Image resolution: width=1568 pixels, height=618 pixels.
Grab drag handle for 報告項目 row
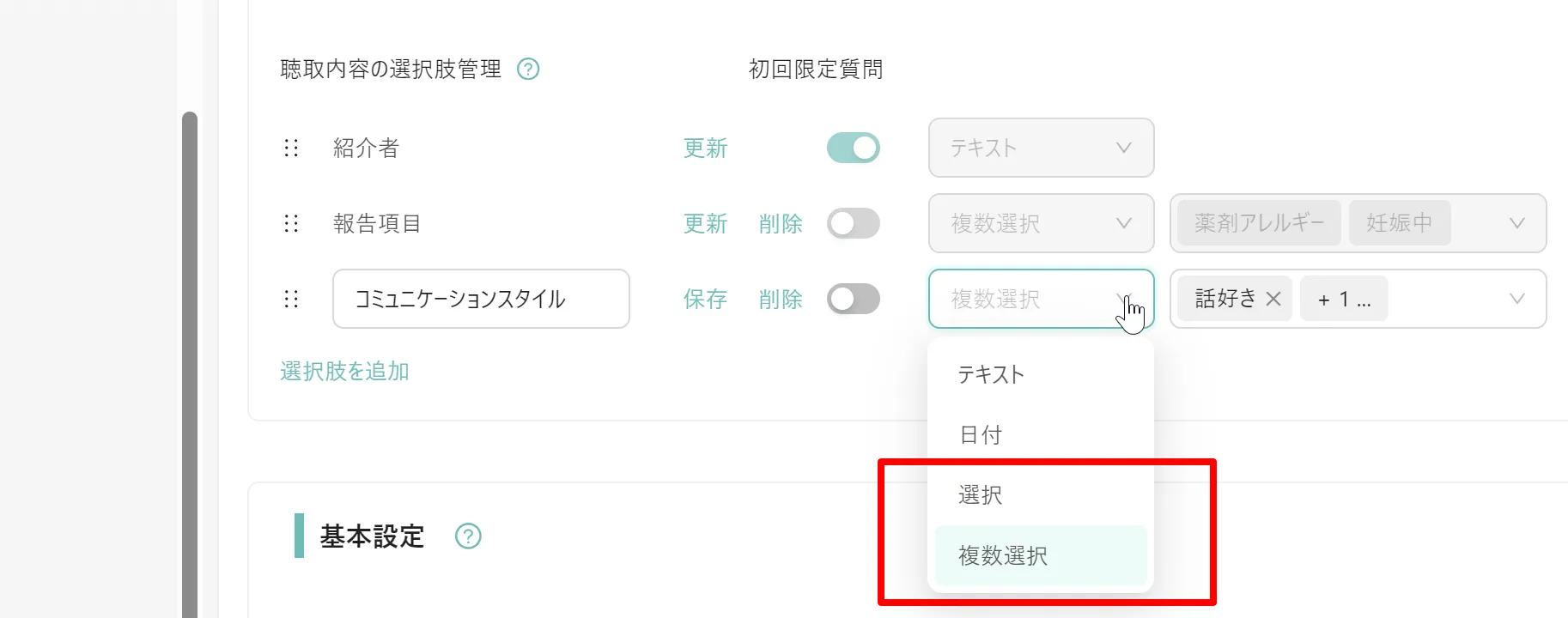tap(291, 223)
